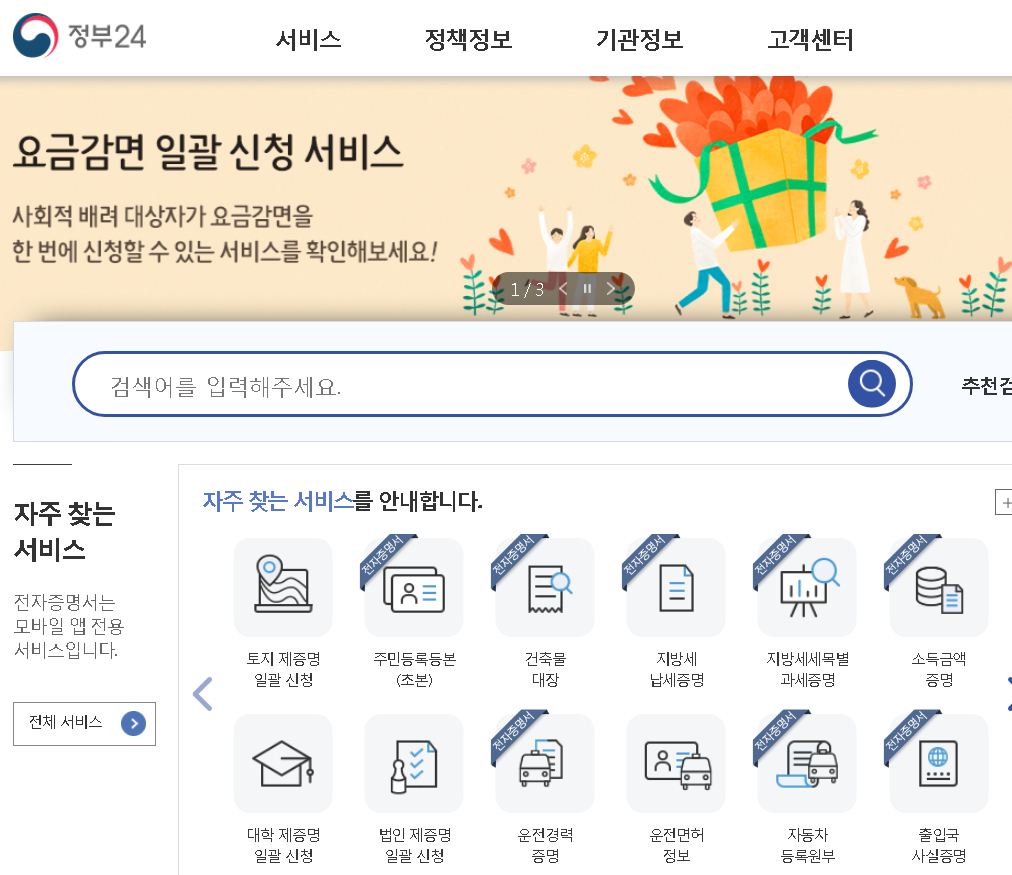The width and height of the screenshot is (1012, 875).
Task: Open the 서비스 menu
Action: click(x=310, y=39)
